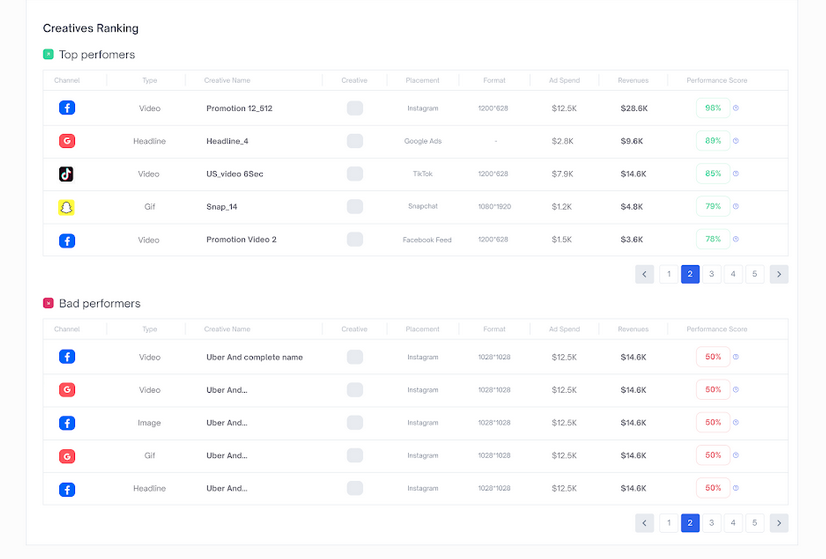Screen dimensions: 826x559
Task: Open page 5 of Bad performers list
Action: point(755,522)
